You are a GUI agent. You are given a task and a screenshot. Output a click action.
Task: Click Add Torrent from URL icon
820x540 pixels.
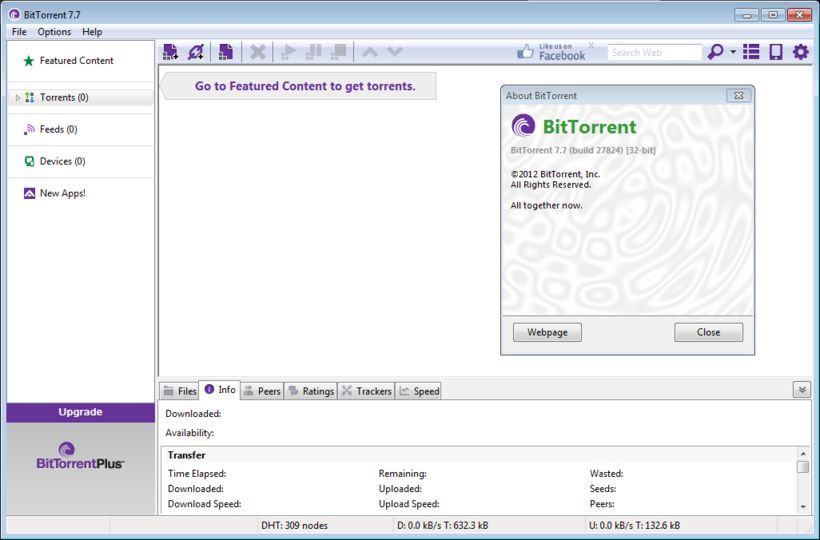click(x=196, y=52)
